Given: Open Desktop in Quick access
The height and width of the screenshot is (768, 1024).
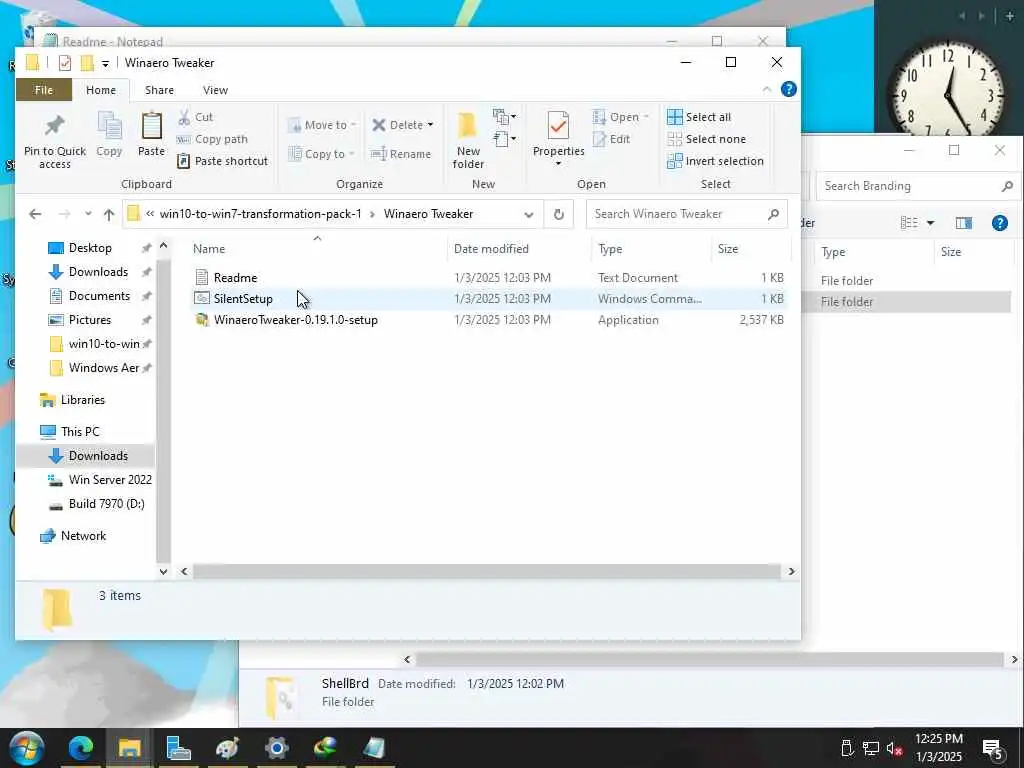Looking at the screenshot, I should [90, 248].
